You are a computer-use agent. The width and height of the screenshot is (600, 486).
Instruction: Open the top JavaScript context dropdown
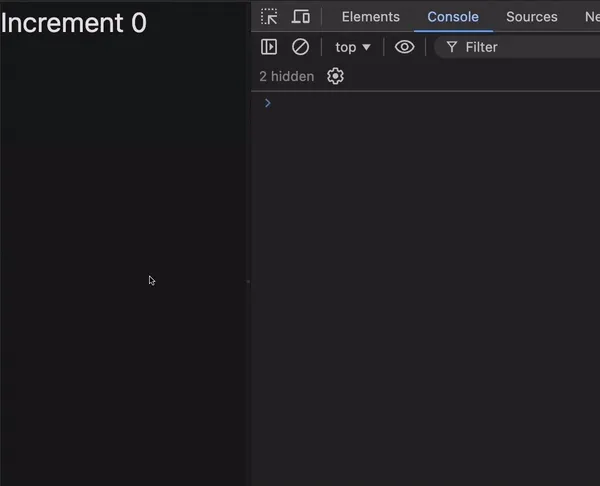352,47
